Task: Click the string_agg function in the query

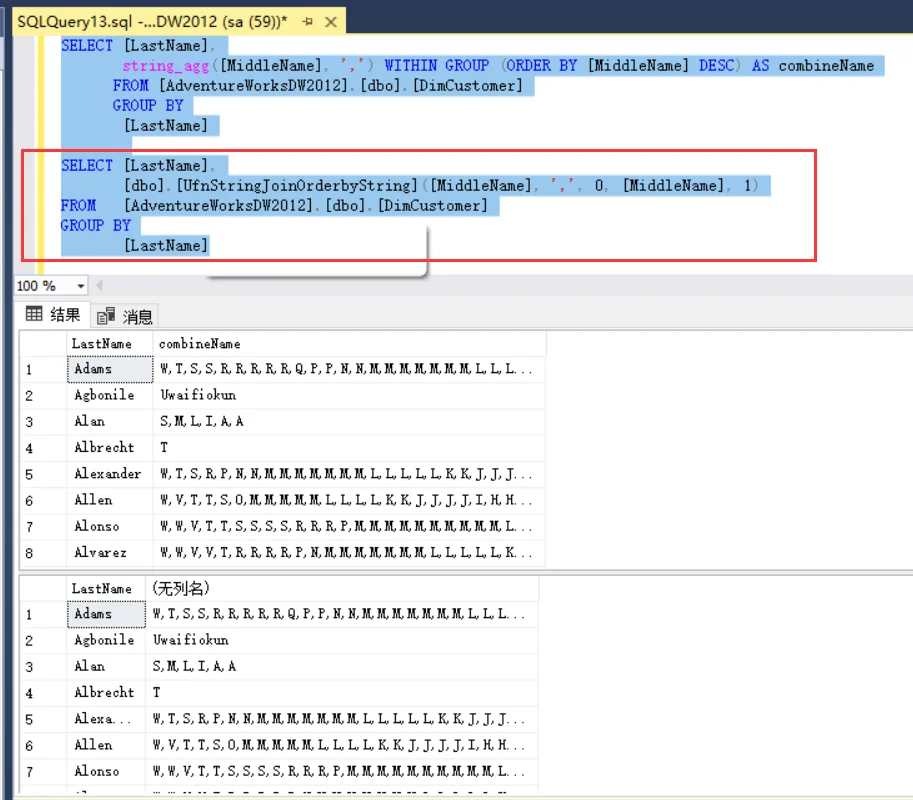Action: tap(165, 66)
